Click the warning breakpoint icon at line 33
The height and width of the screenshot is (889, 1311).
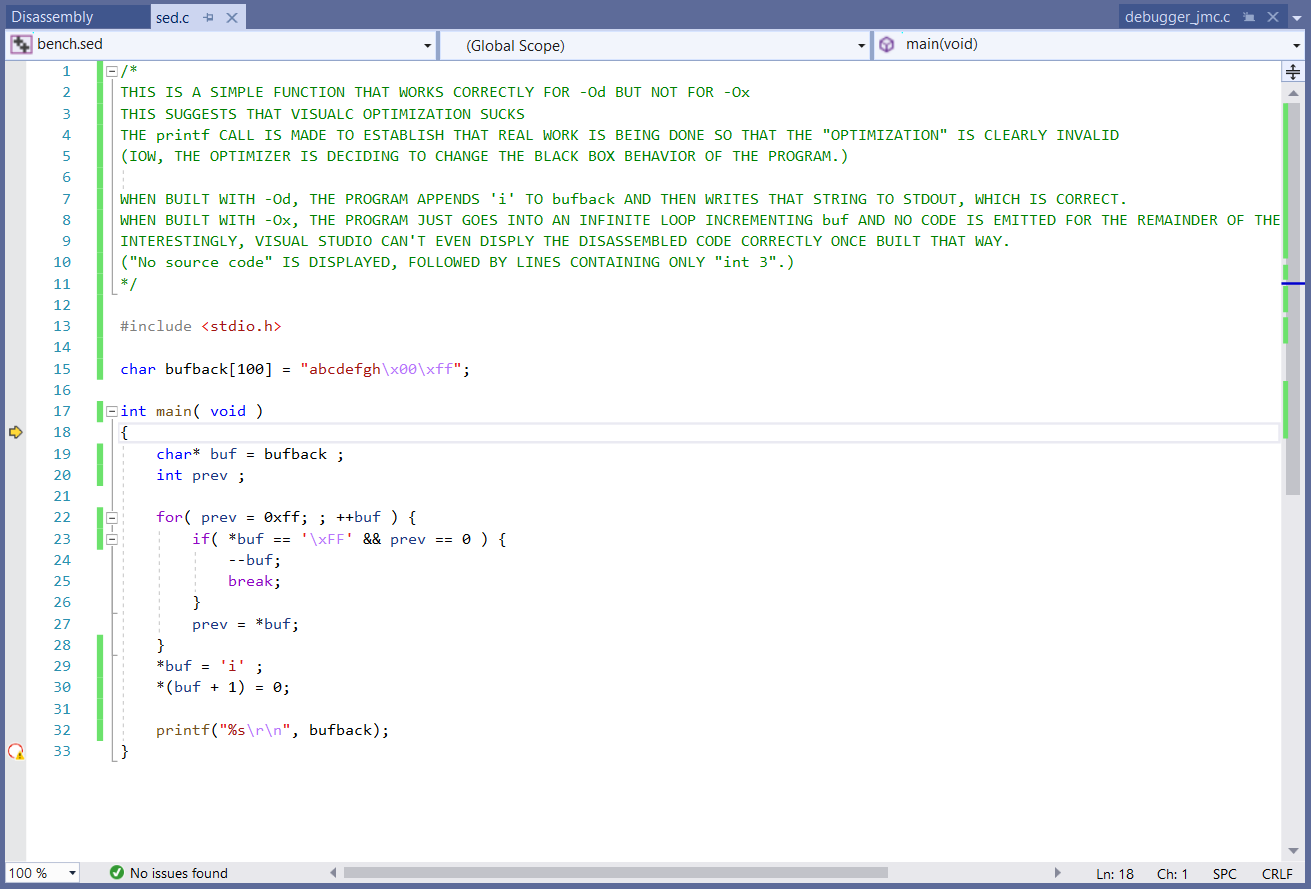tap(16, 751)
